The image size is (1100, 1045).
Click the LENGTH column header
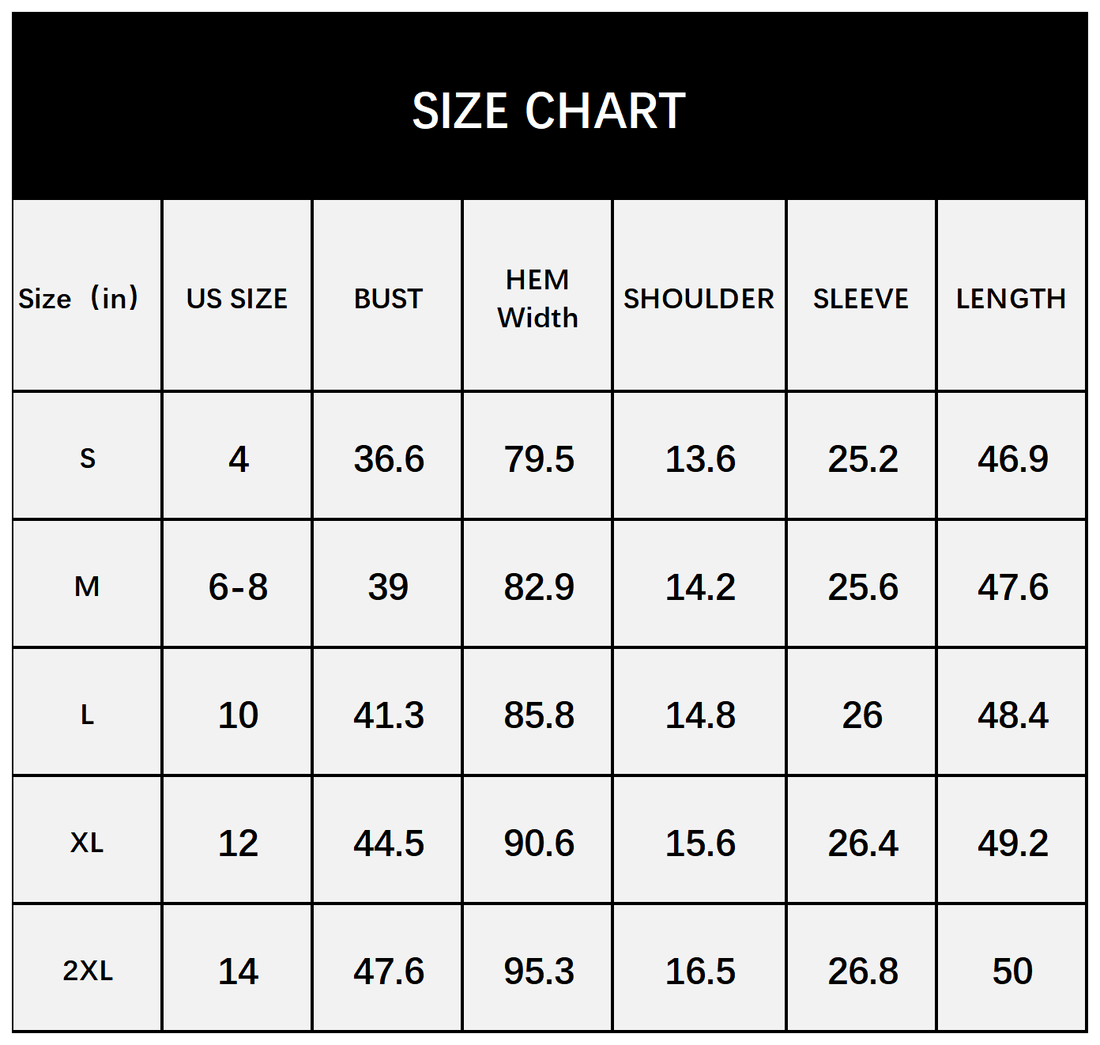(x=1011, y=299)
